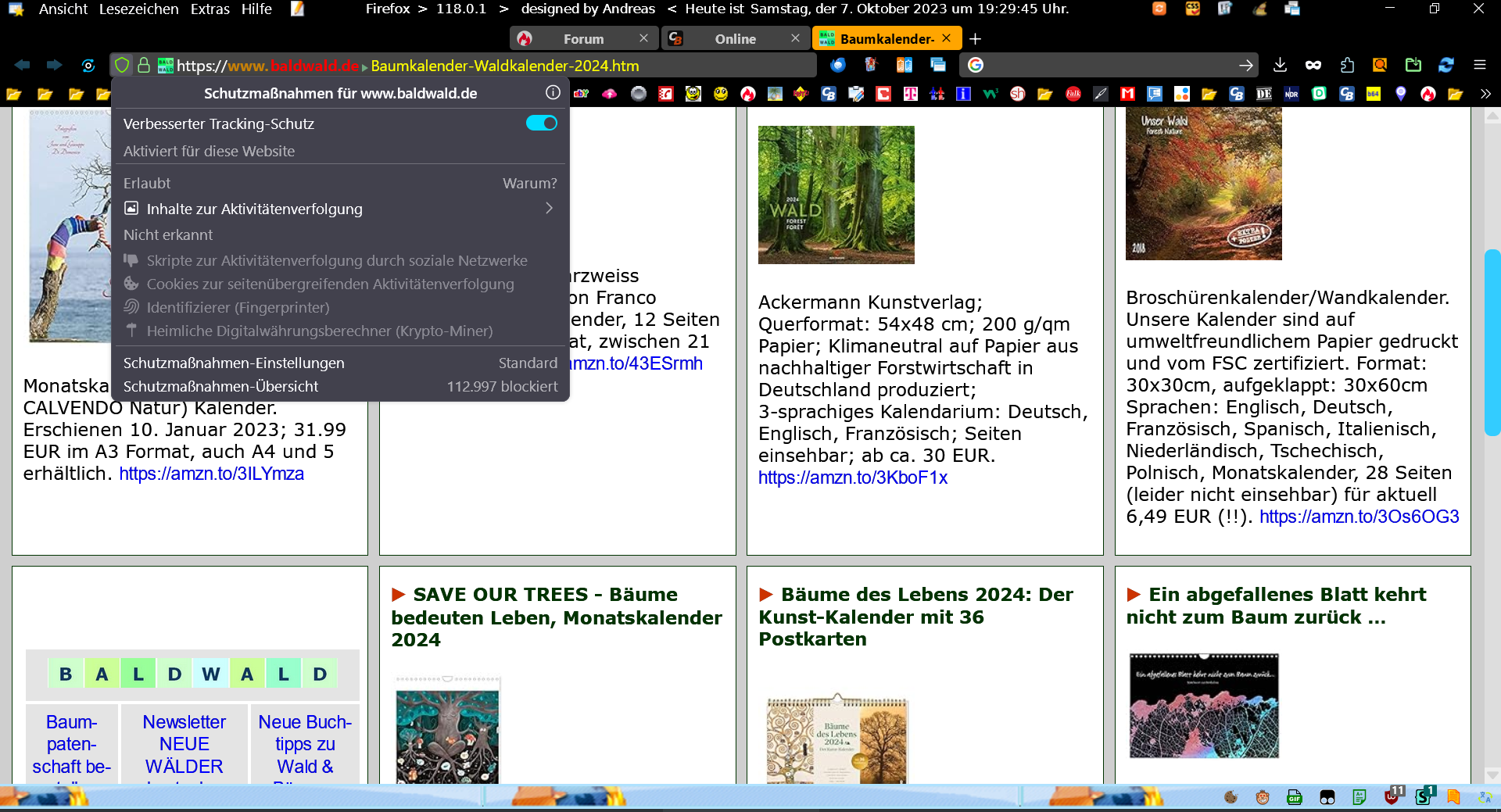Open the NDR bookmark icon
Screen dimensions: 1501x812
point(1291,94)
